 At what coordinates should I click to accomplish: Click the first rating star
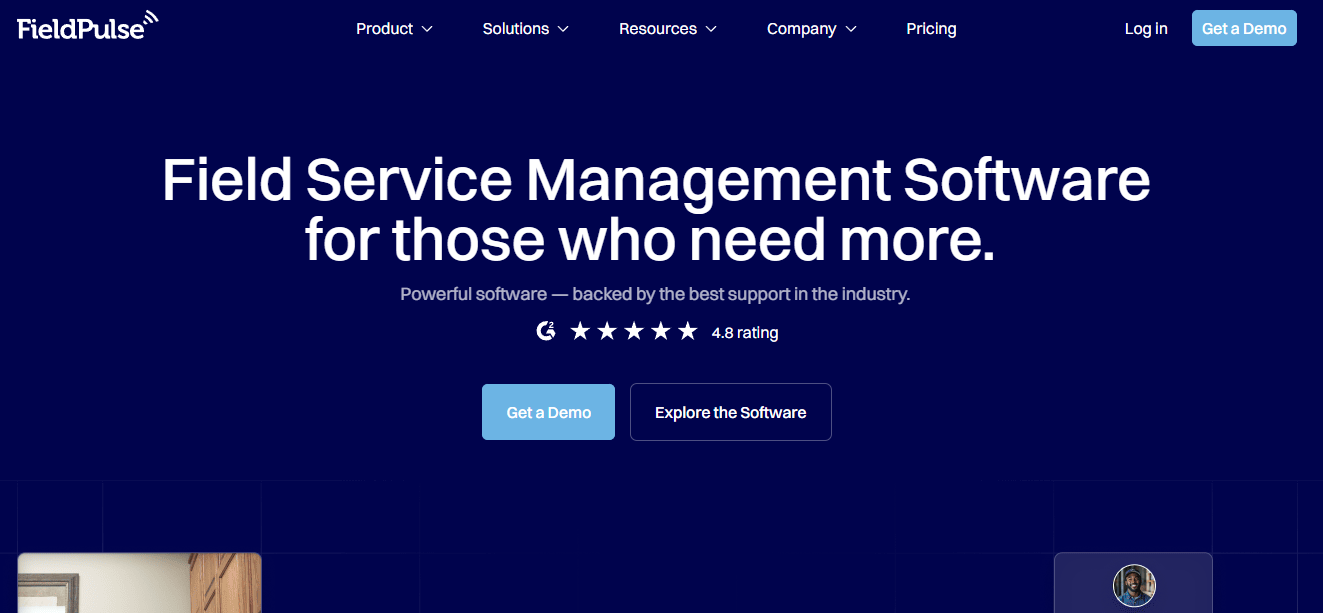click(580, 331)
